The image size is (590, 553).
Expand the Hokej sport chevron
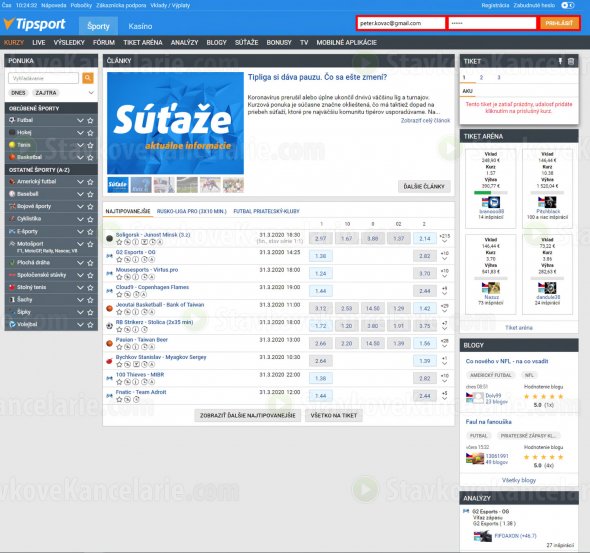point(80,133)
